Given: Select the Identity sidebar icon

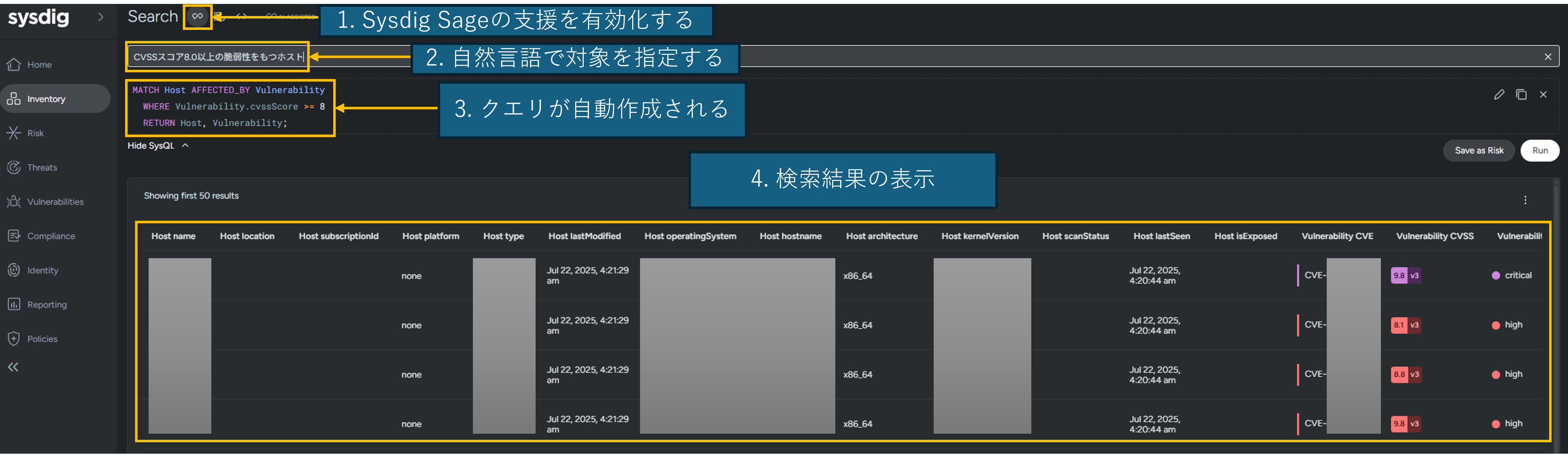Looking at the screenshot, I should pos(41,270).
